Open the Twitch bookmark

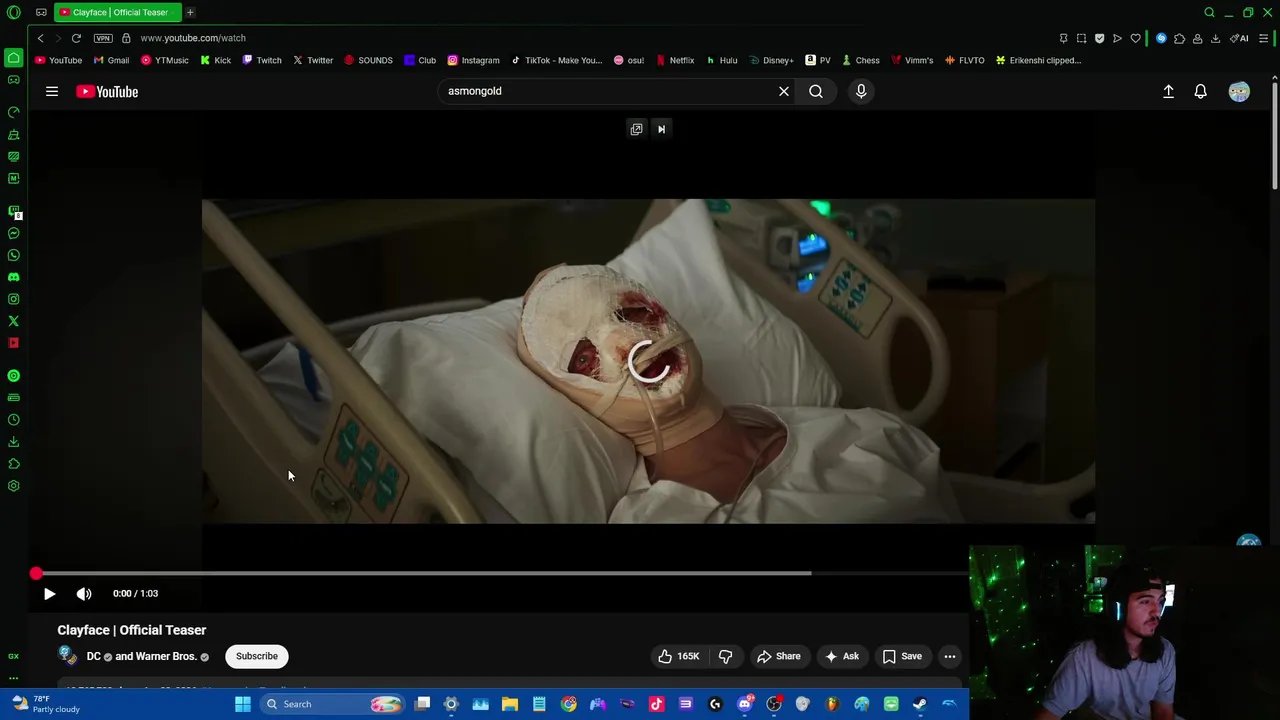[x=262, y=60]
